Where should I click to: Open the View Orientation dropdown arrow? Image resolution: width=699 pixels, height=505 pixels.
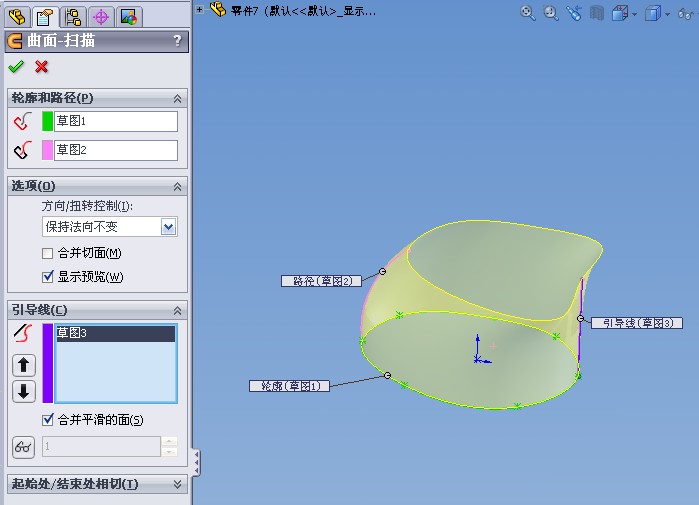(634, 15)
